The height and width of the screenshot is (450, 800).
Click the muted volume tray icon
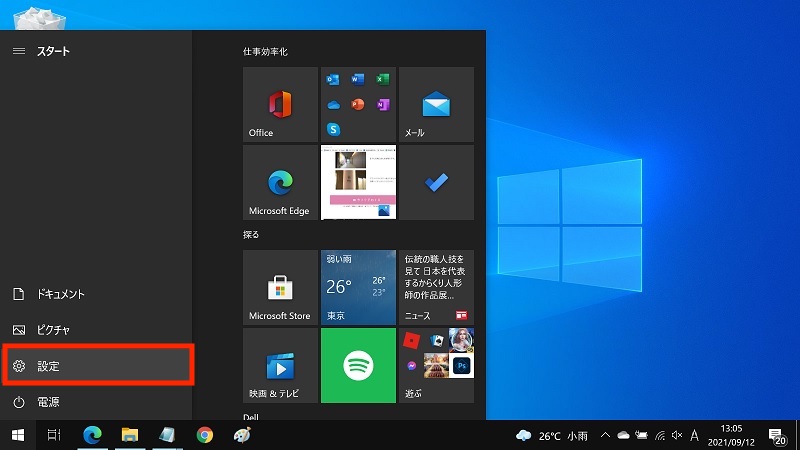click(x=677, y=435)
